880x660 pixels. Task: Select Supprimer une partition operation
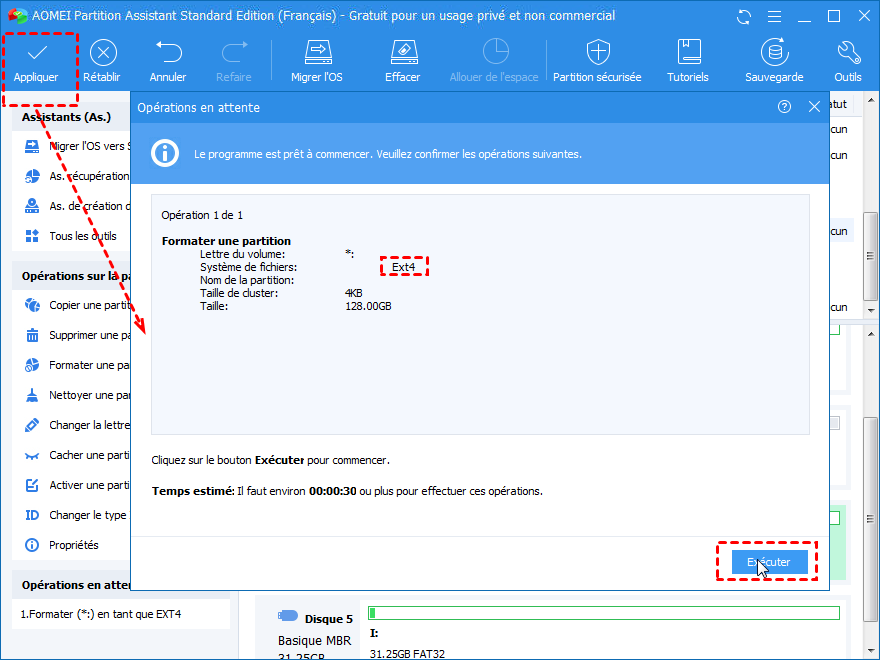(77, 335)
